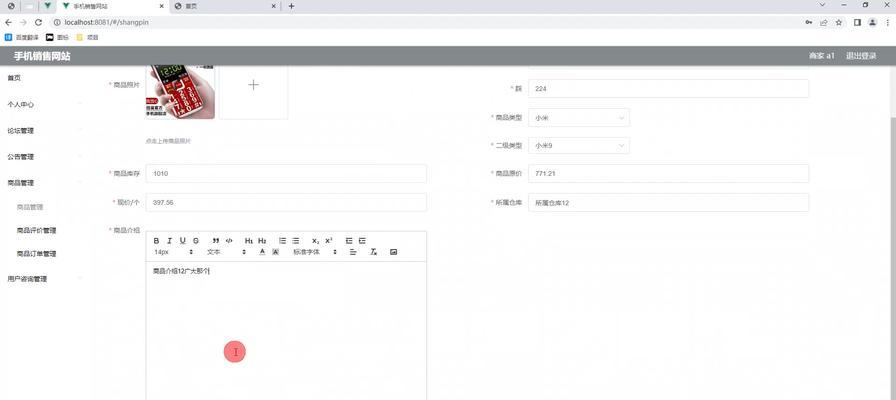This screenshot has width=896, height=400.
Task: Select the uploaded red phone photo
Action: click(x=181, y=91)
